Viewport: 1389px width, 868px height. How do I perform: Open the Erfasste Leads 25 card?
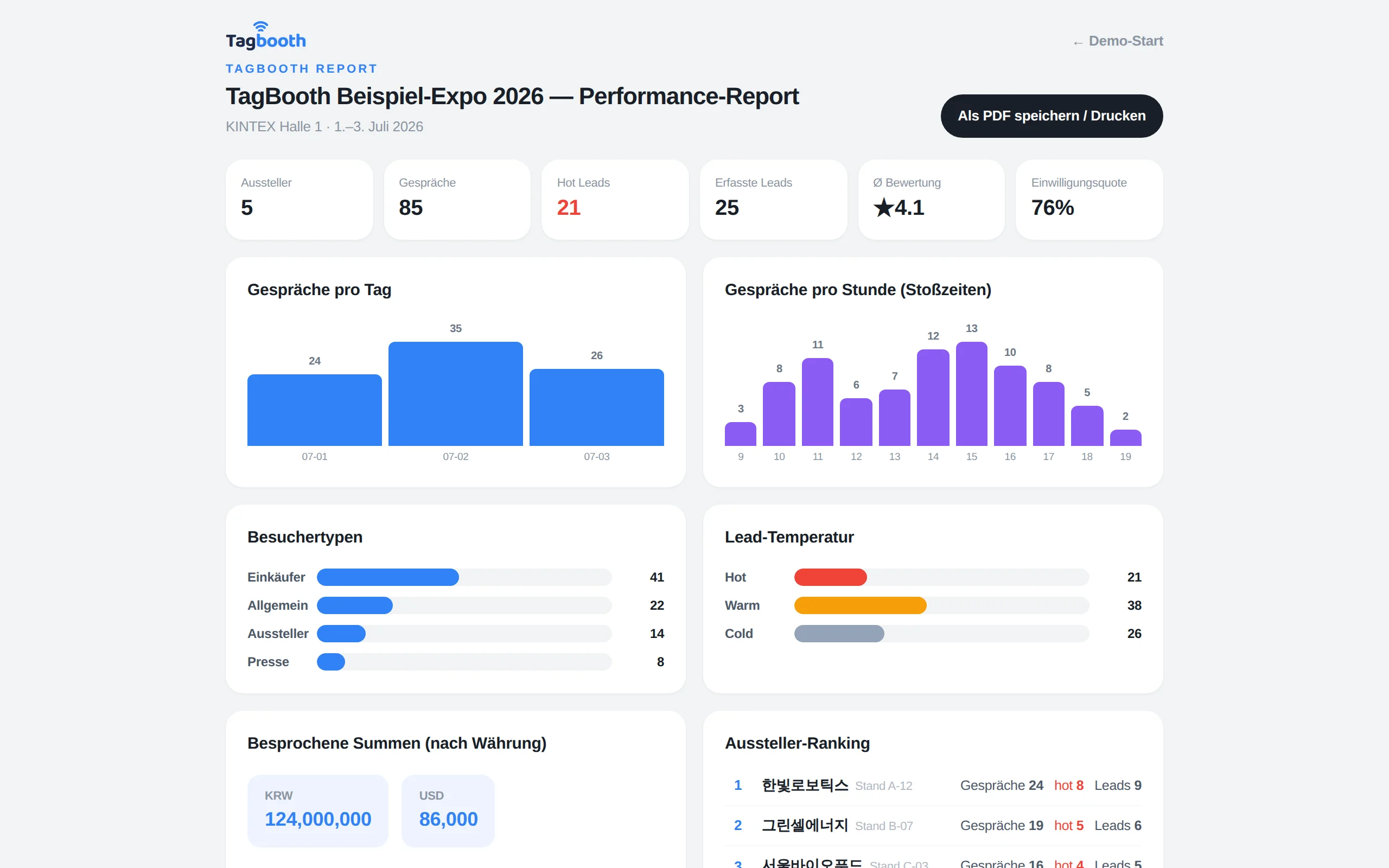pyautogui.click(x=774, y=199)
